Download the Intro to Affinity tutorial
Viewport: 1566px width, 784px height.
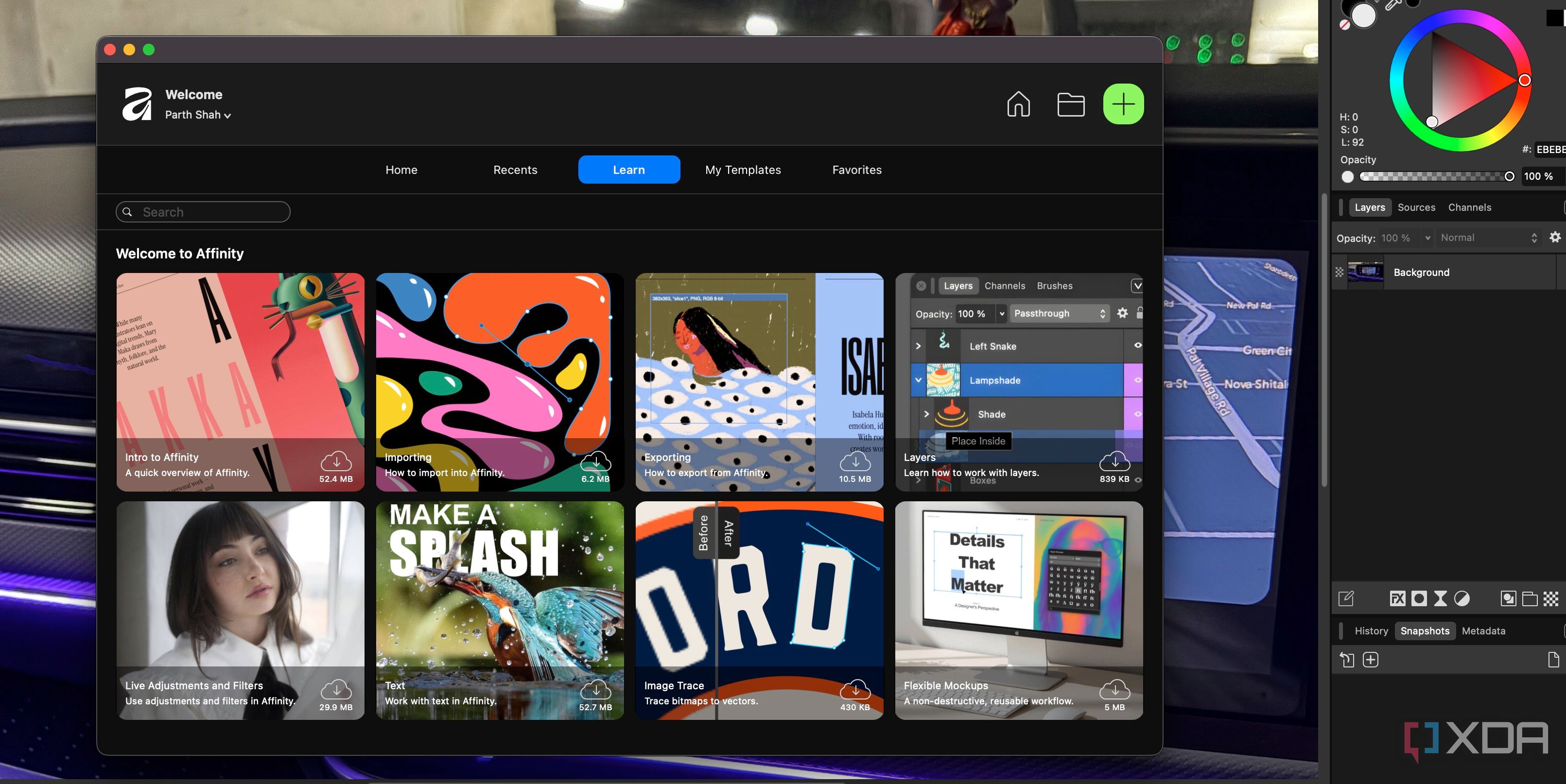coord(336,460)
